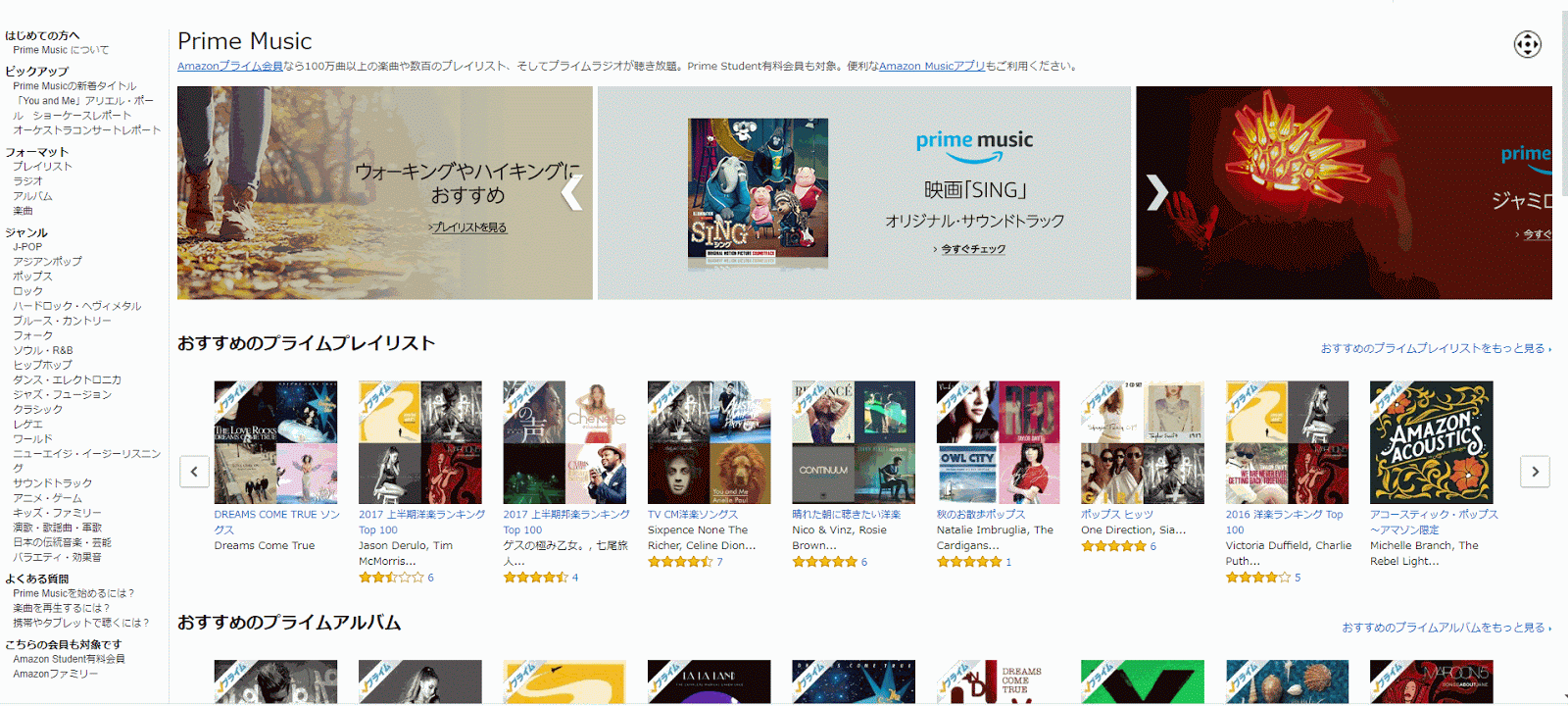
Task: Expand おすすめのプライムアルバムをもっと見る
Action: point(1446,628)
